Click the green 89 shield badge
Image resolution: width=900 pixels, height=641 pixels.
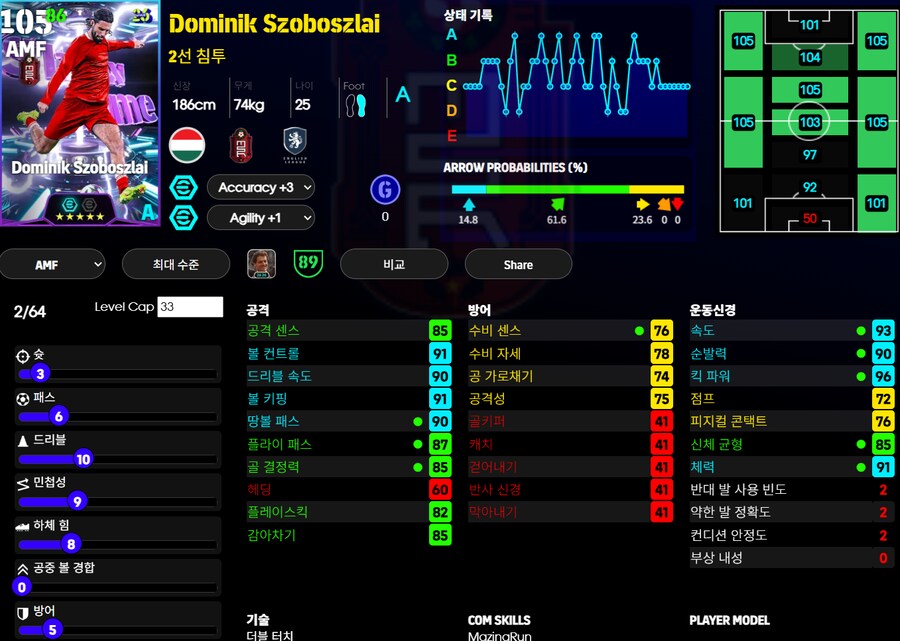308,264
